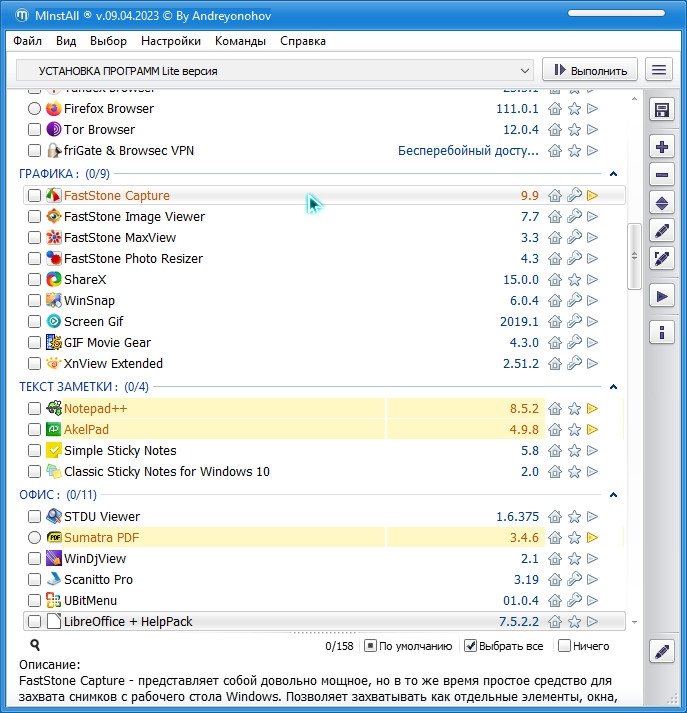
Task: Check the Notepad++ checkbox
Action: click(x=34, y=409)
